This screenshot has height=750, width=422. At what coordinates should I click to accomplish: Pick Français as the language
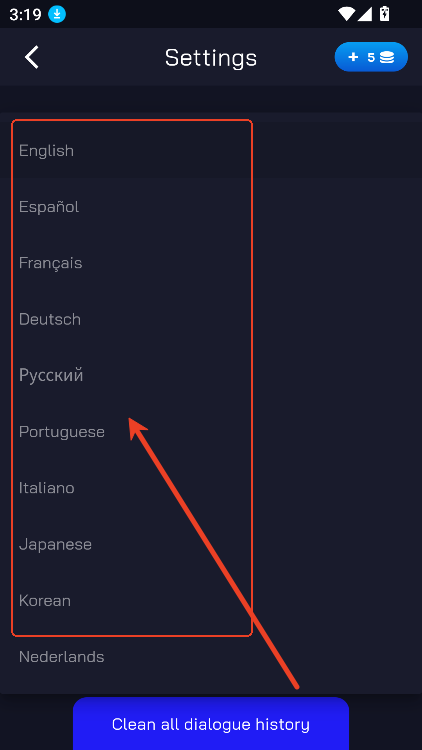50,263
